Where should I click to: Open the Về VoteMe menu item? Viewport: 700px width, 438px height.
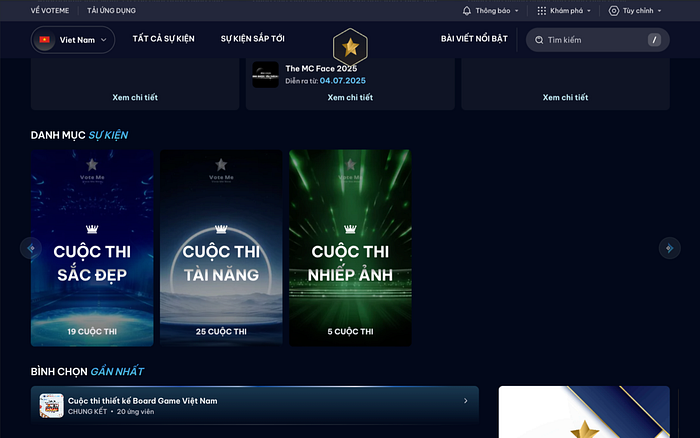point(50,11)
